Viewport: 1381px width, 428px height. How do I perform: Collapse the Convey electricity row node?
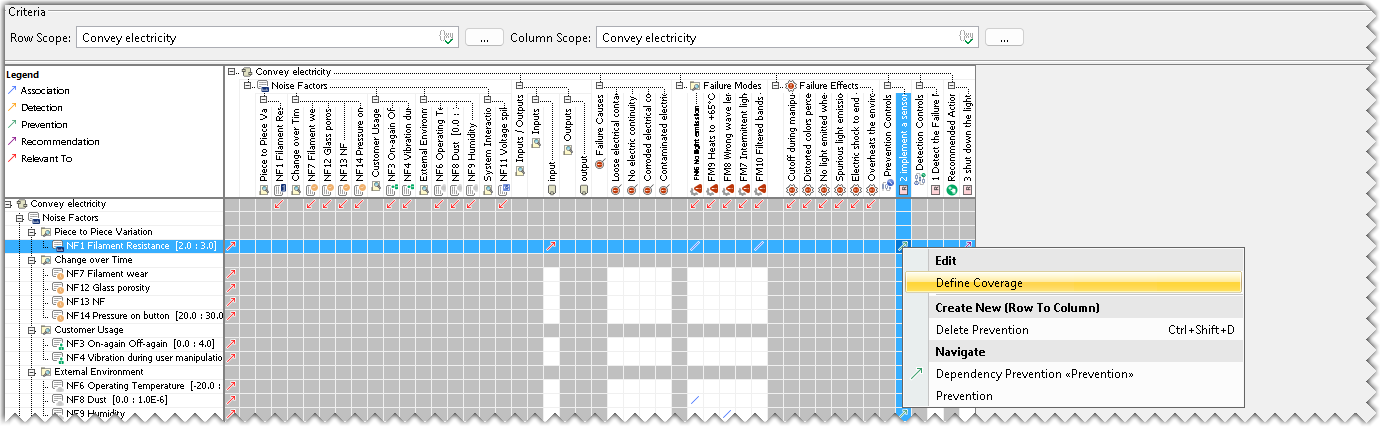pyautogui.click(x=8, y=204)
